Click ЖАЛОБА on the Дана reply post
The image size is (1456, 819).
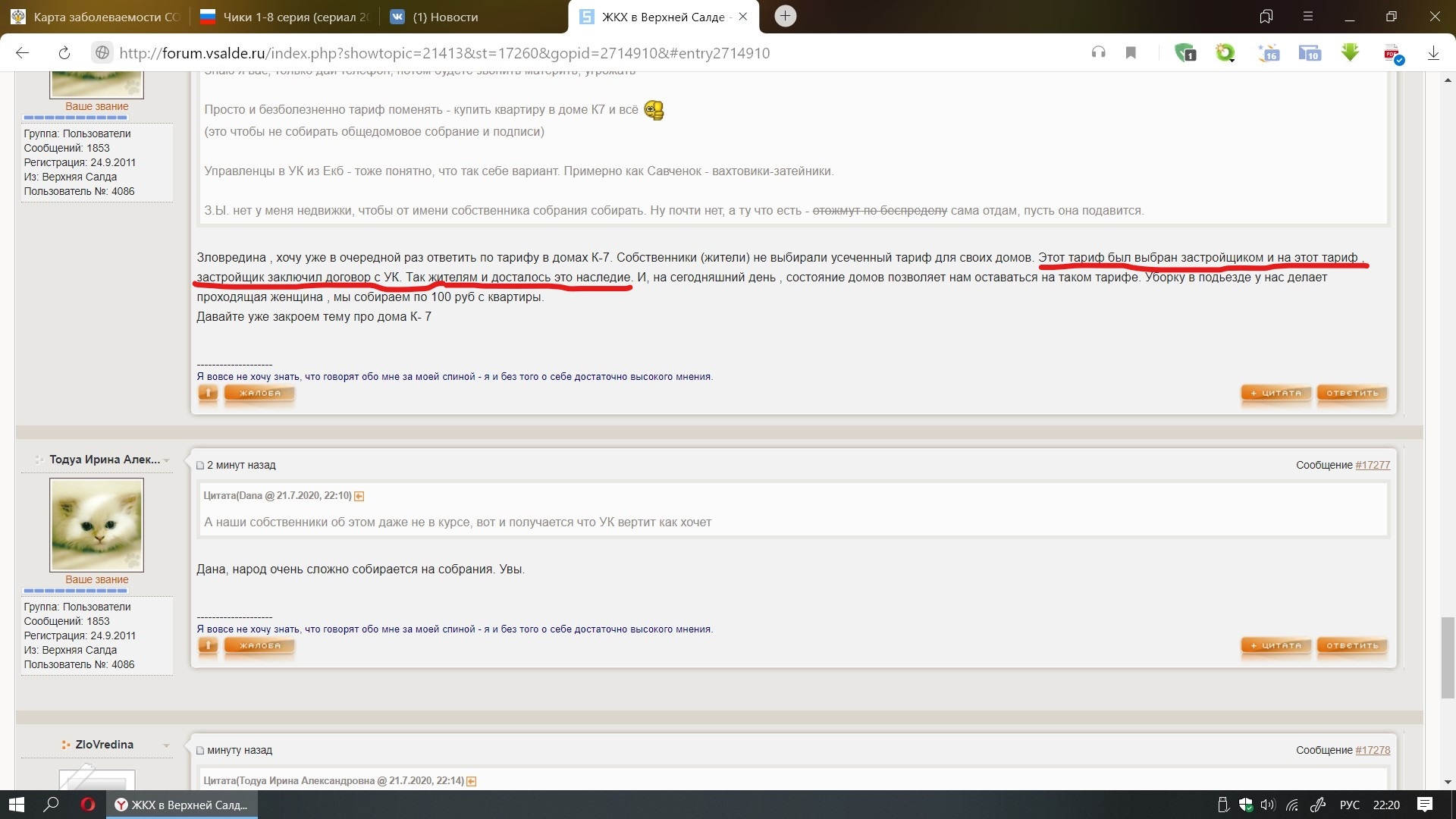click(x=259, y=646)
